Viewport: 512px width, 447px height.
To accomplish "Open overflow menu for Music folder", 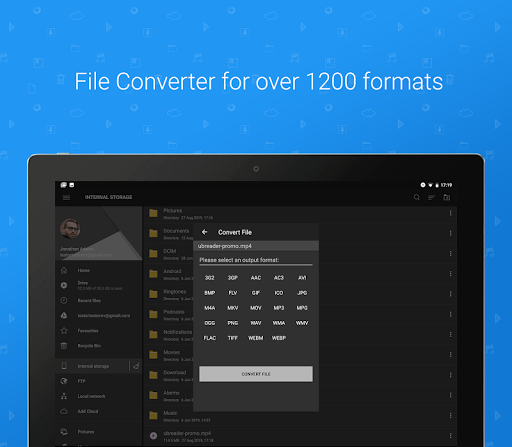I will tap(450, 415).
